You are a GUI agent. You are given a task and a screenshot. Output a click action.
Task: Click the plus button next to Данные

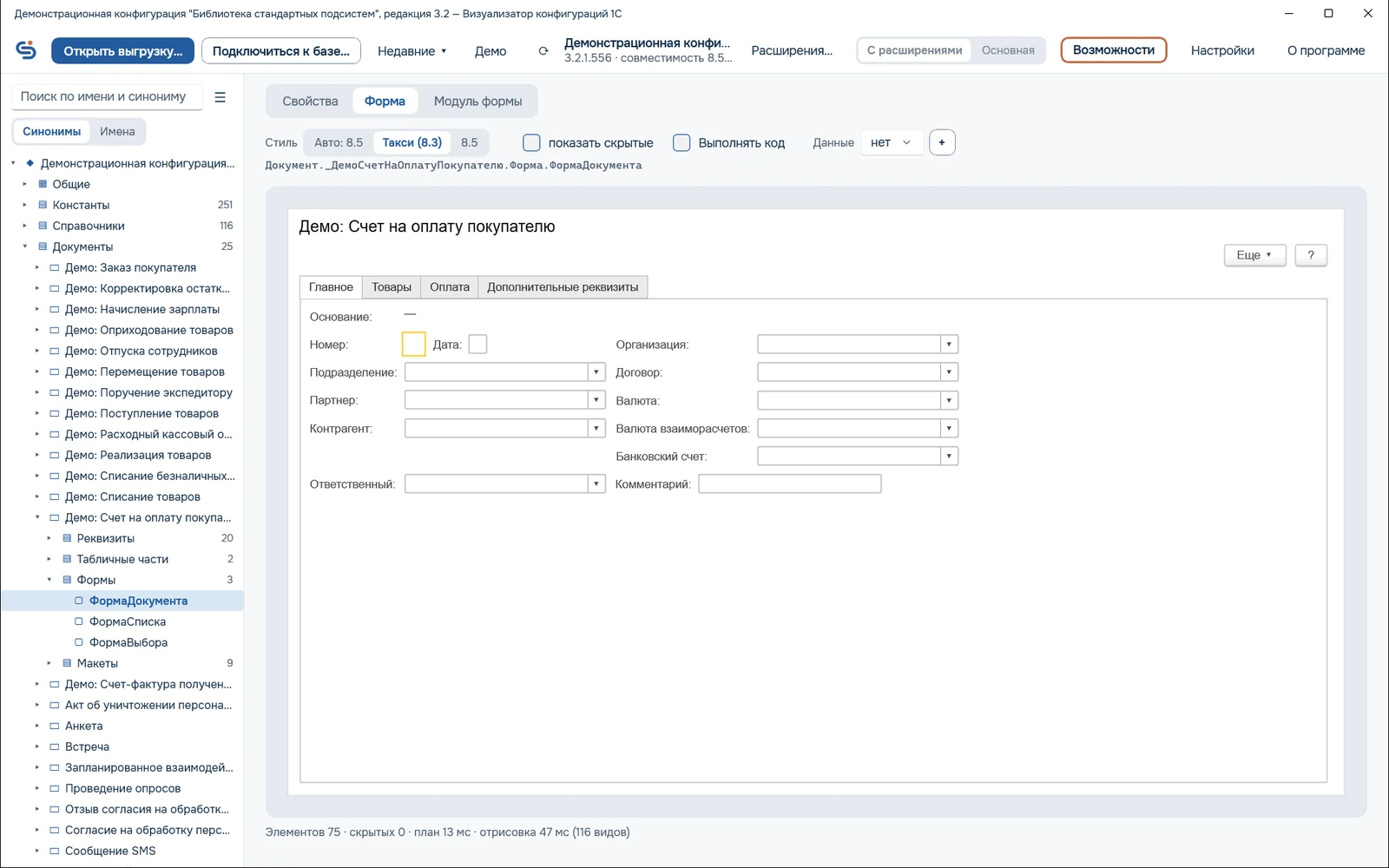tap(942, 142)
